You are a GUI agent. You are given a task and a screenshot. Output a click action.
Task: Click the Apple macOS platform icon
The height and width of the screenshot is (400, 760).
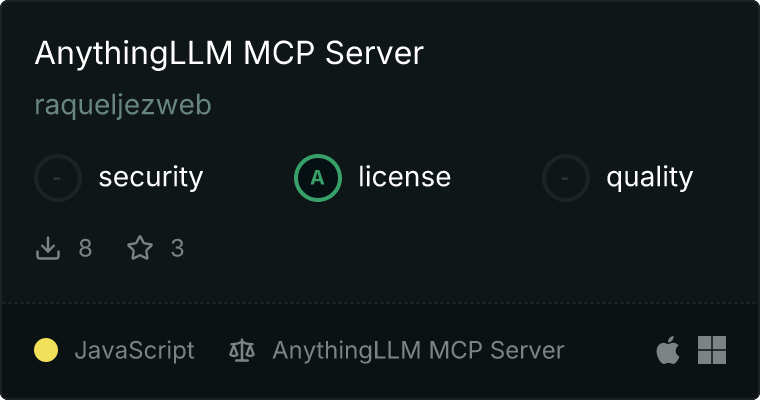[668, 350]
